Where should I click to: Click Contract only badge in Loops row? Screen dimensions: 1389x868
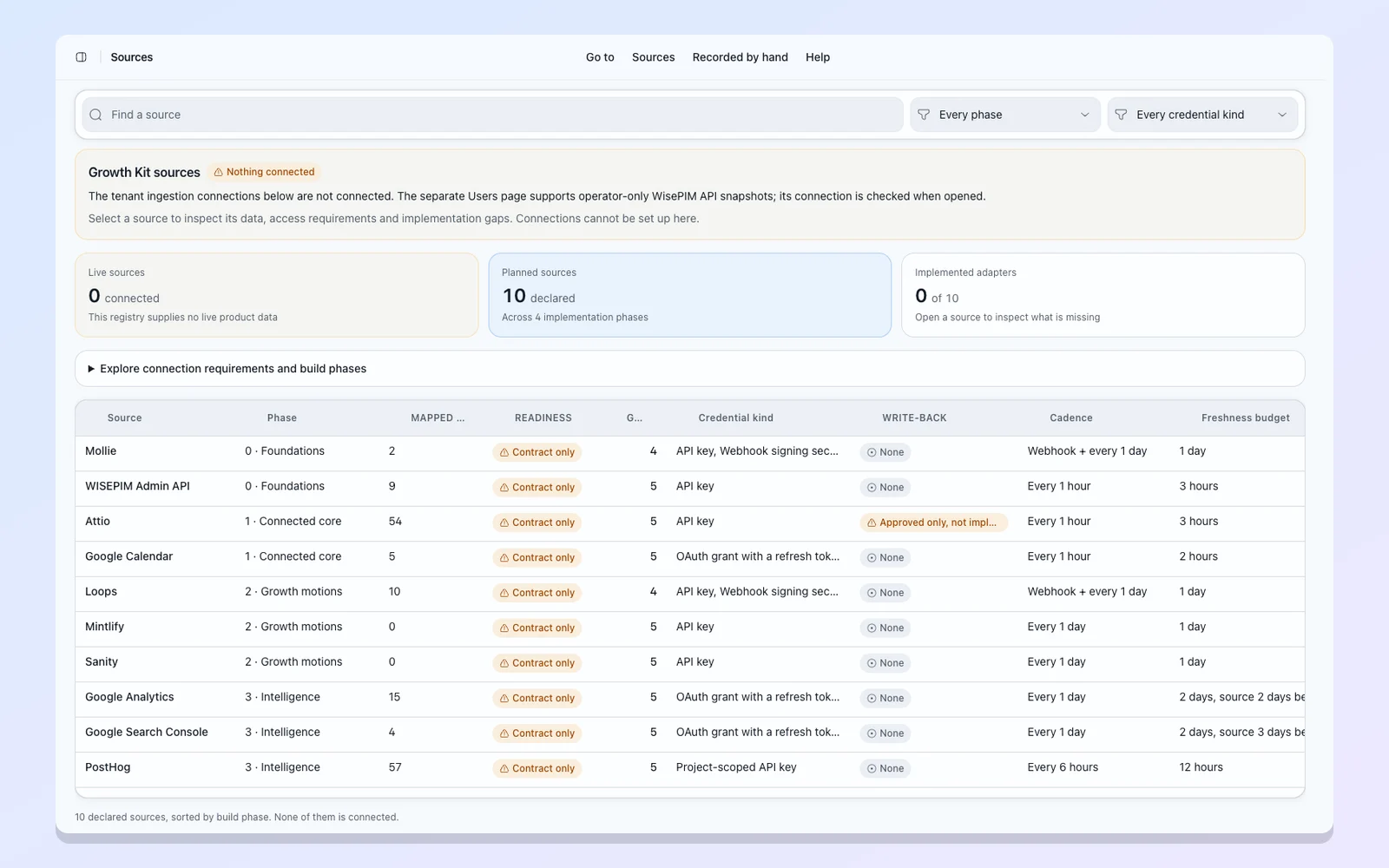coord(537,593)
